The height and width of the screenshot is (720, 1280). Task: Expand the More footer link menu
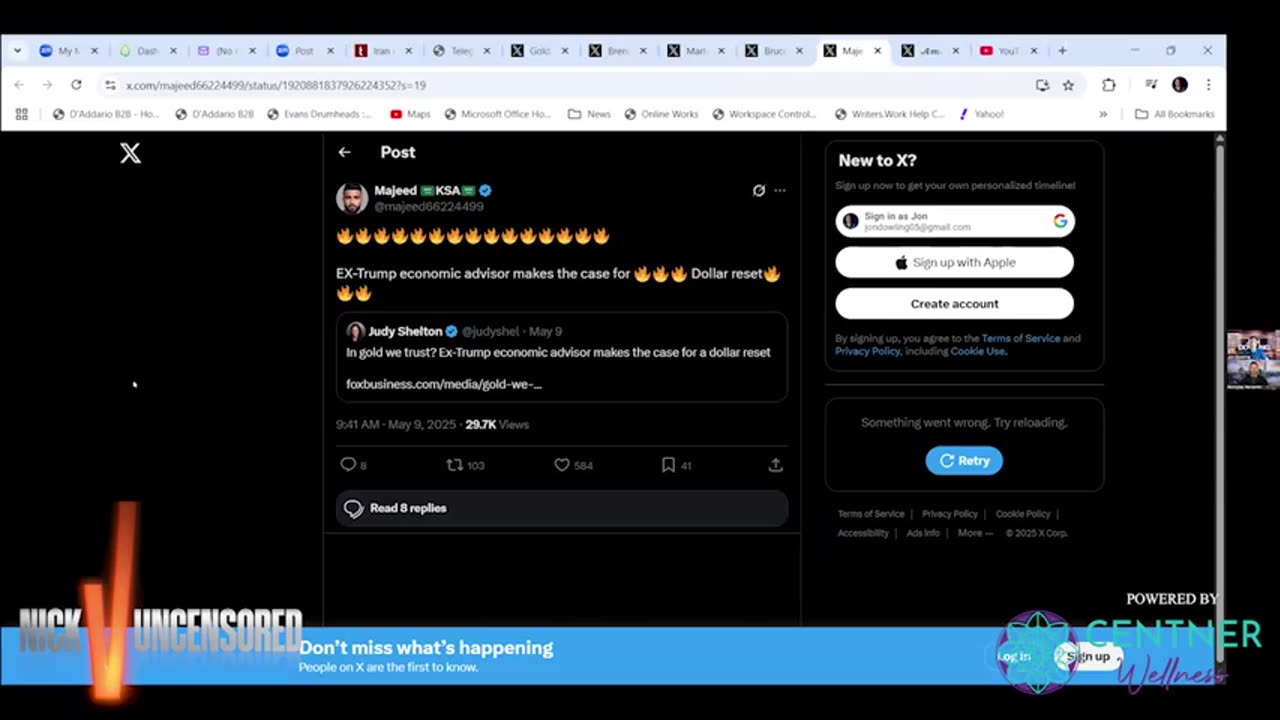(975, 533)
